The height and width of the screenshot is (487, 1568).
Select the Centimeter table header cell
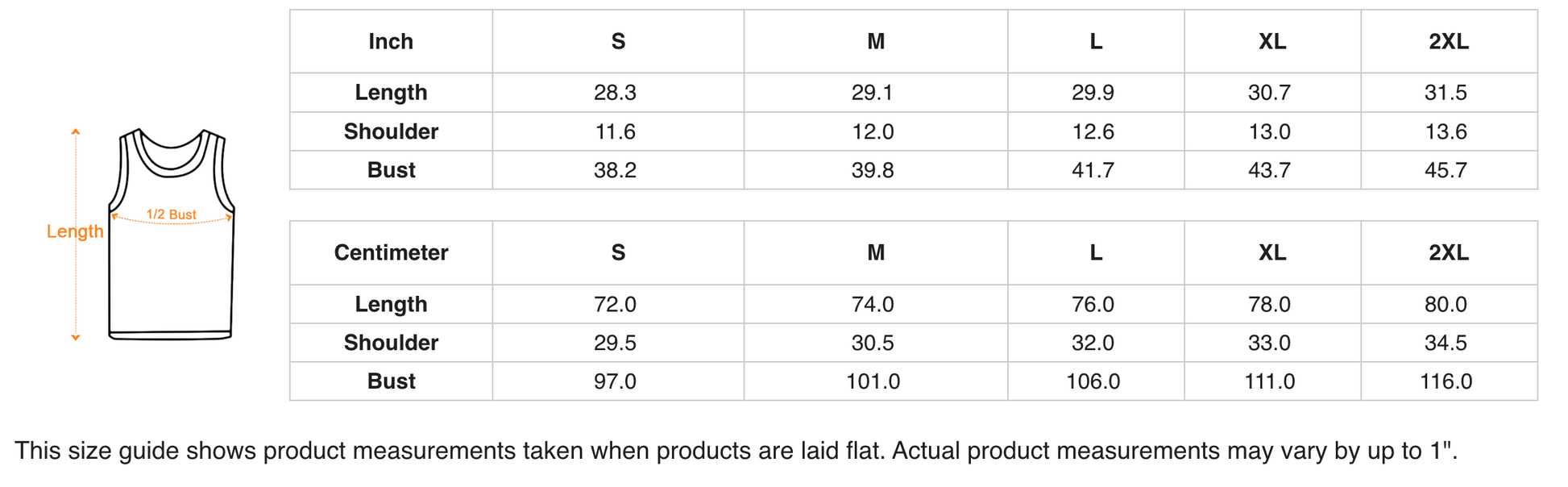391,253
